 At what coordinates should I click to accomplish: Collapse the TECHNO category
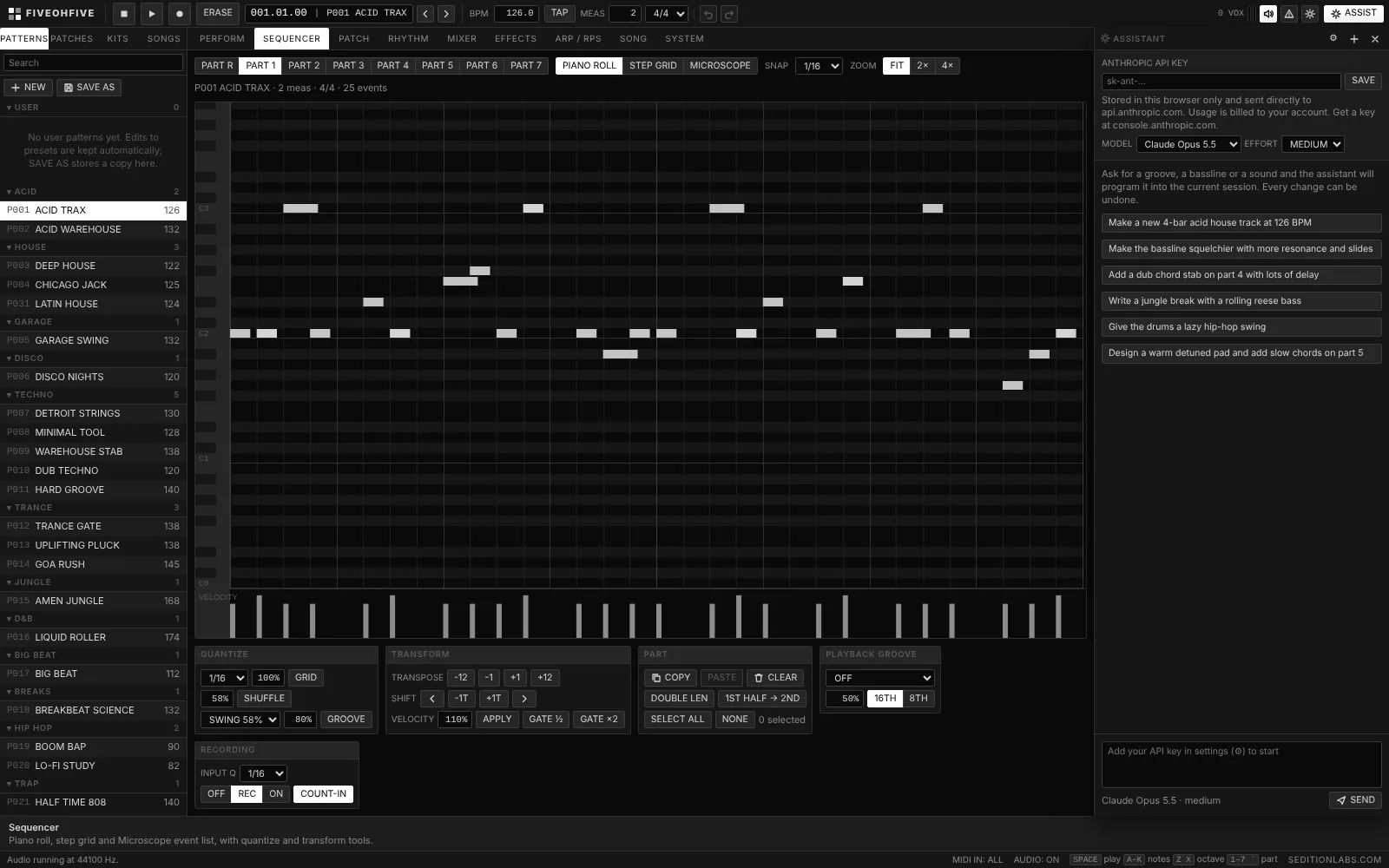(93, 394)
